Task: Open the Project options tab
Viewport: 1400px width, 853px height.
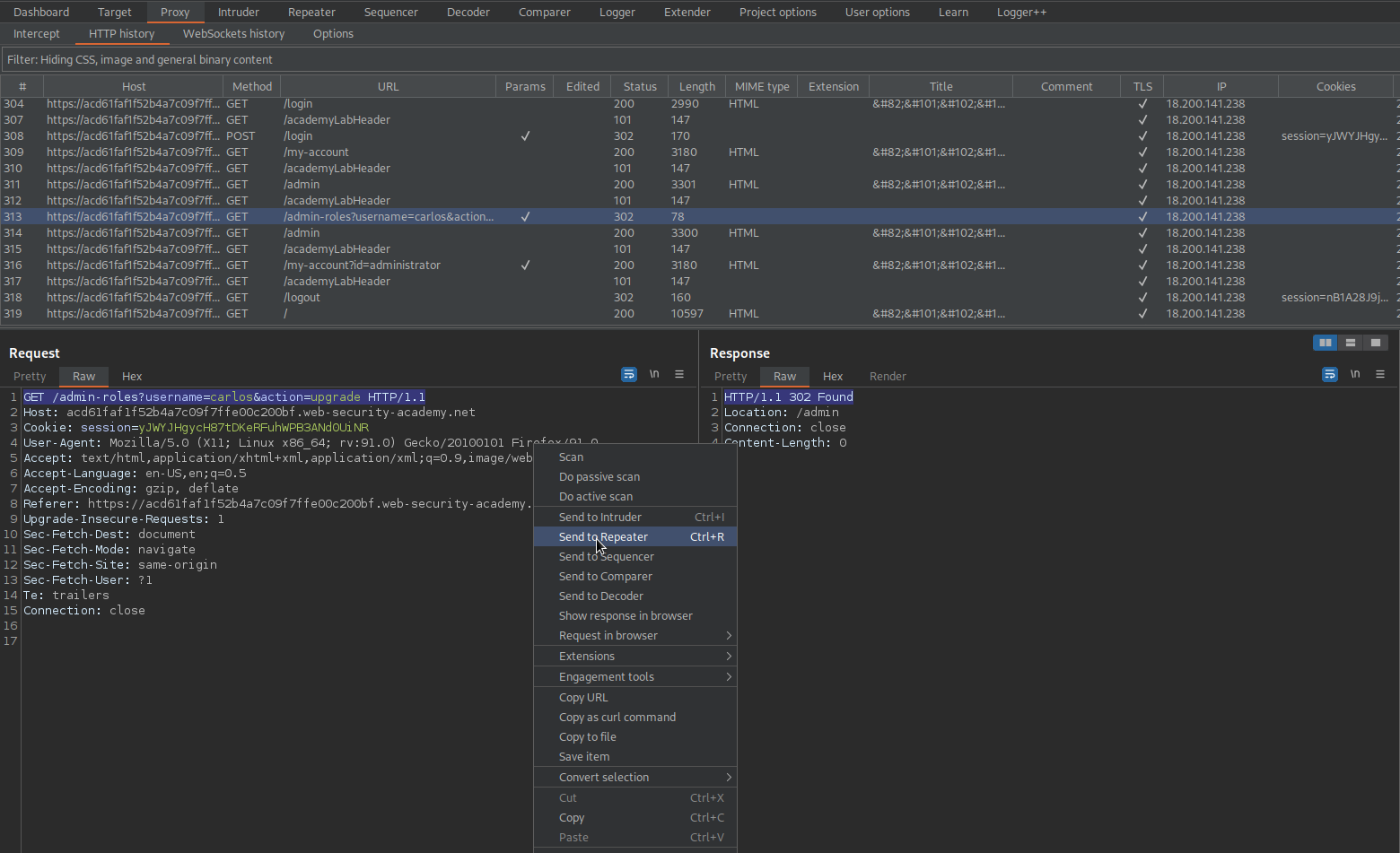Action: click(778, 12)
